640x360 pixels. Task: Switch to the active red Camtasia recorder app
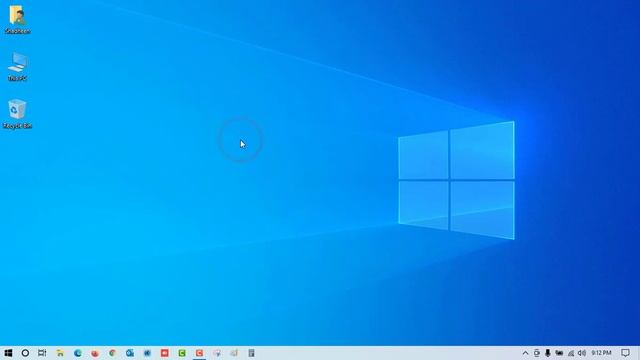click(199, 353)
